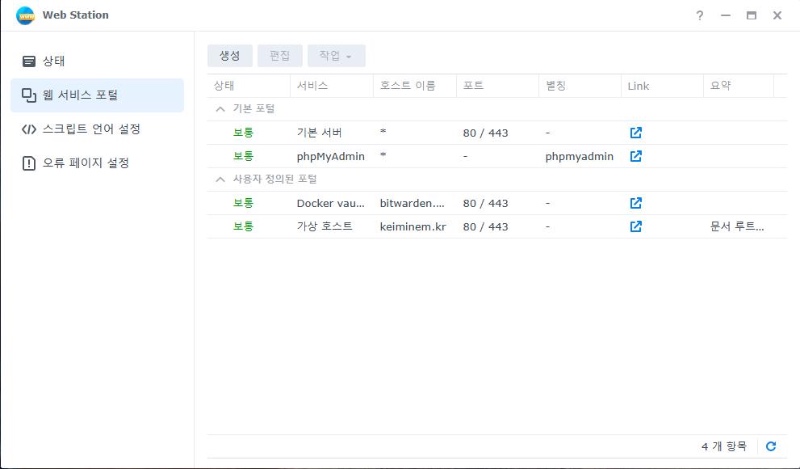Collapse the 사용자 정의된 포털 group
The height and width of the screenshot is (469, 800).
click(220, 179)
